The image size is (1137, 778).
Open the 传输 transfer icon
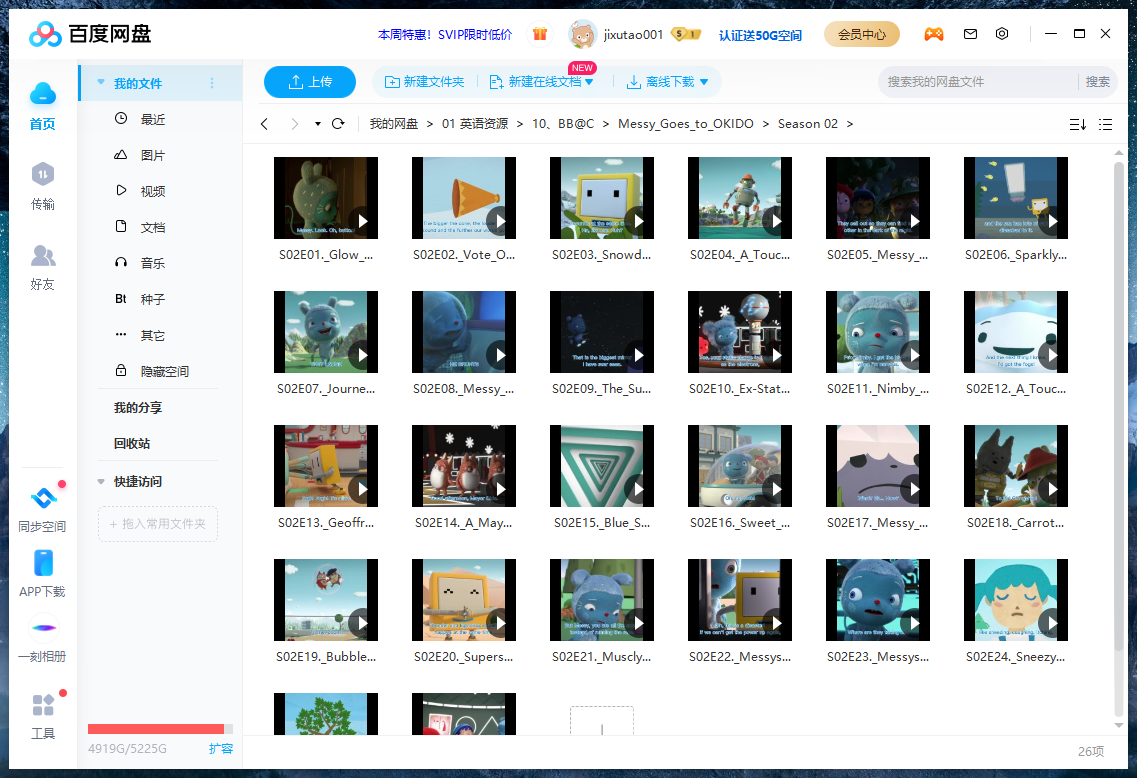click(x=43, y=174)
